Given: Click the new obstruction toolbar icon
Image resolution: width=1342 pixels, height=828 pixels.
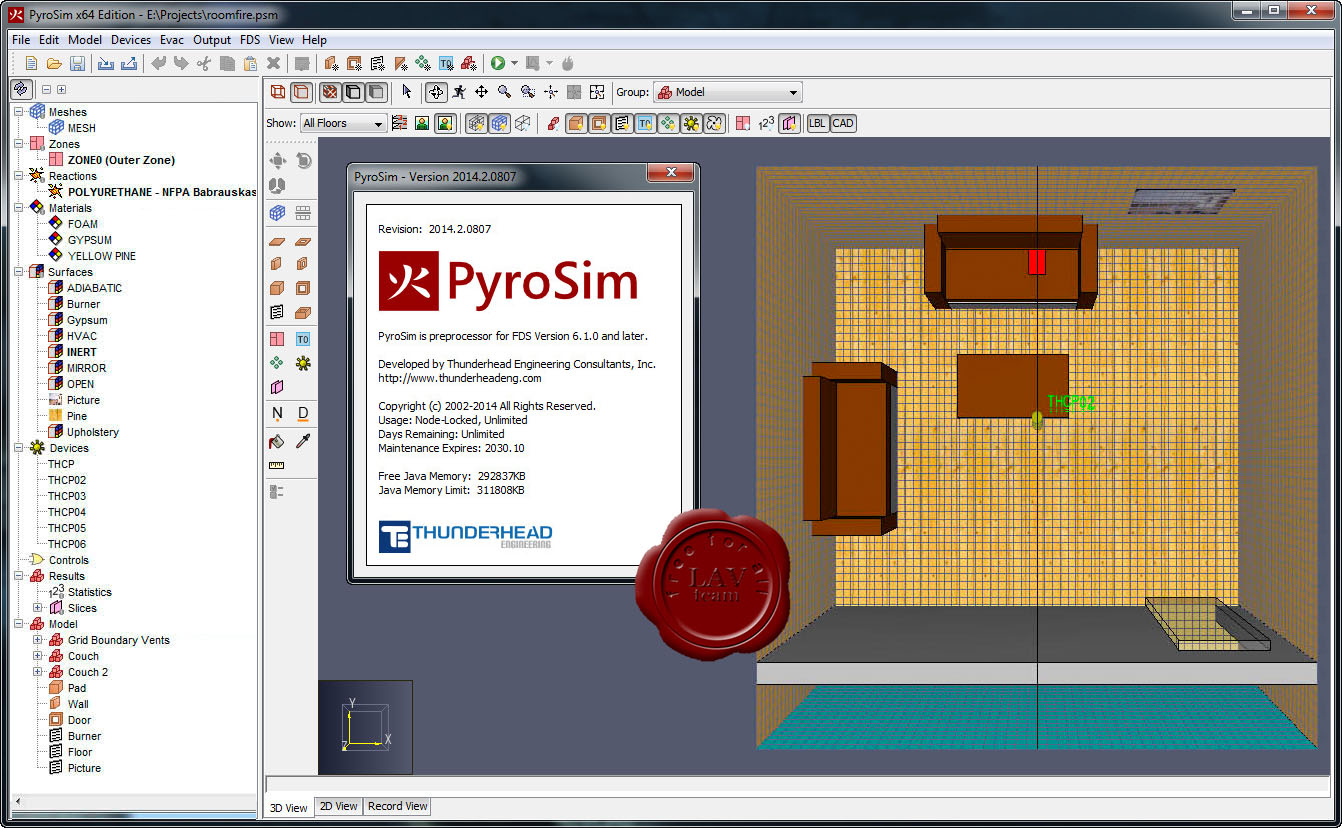Looking at the screenshot, I should coord(331,63).
